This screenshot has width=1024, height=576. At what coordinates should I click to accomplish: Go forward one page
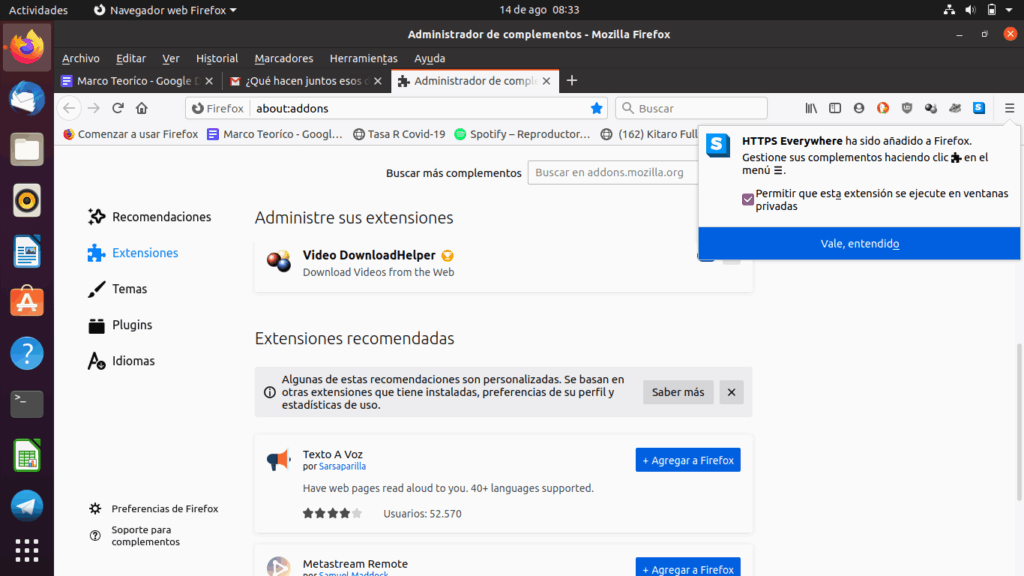pos(93,108)
